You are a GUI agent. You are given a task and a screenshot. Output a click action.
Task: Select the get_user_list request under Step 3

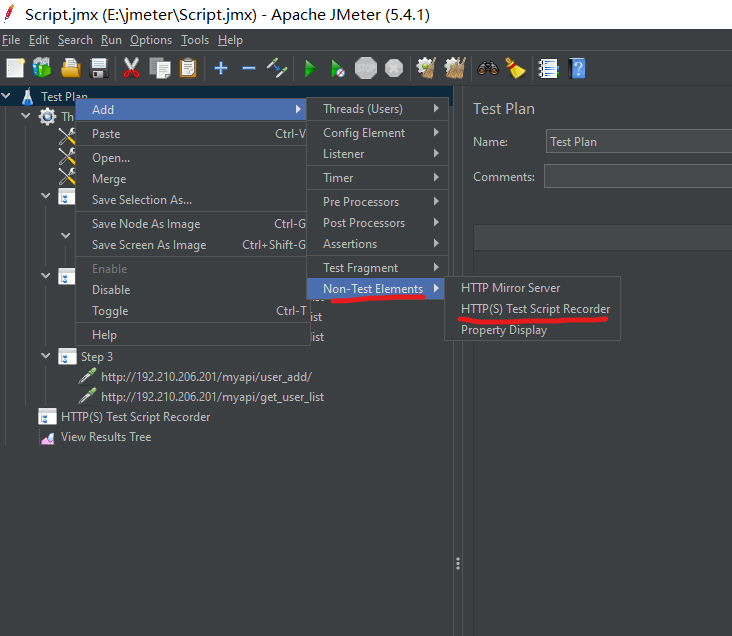coord(212,397)
